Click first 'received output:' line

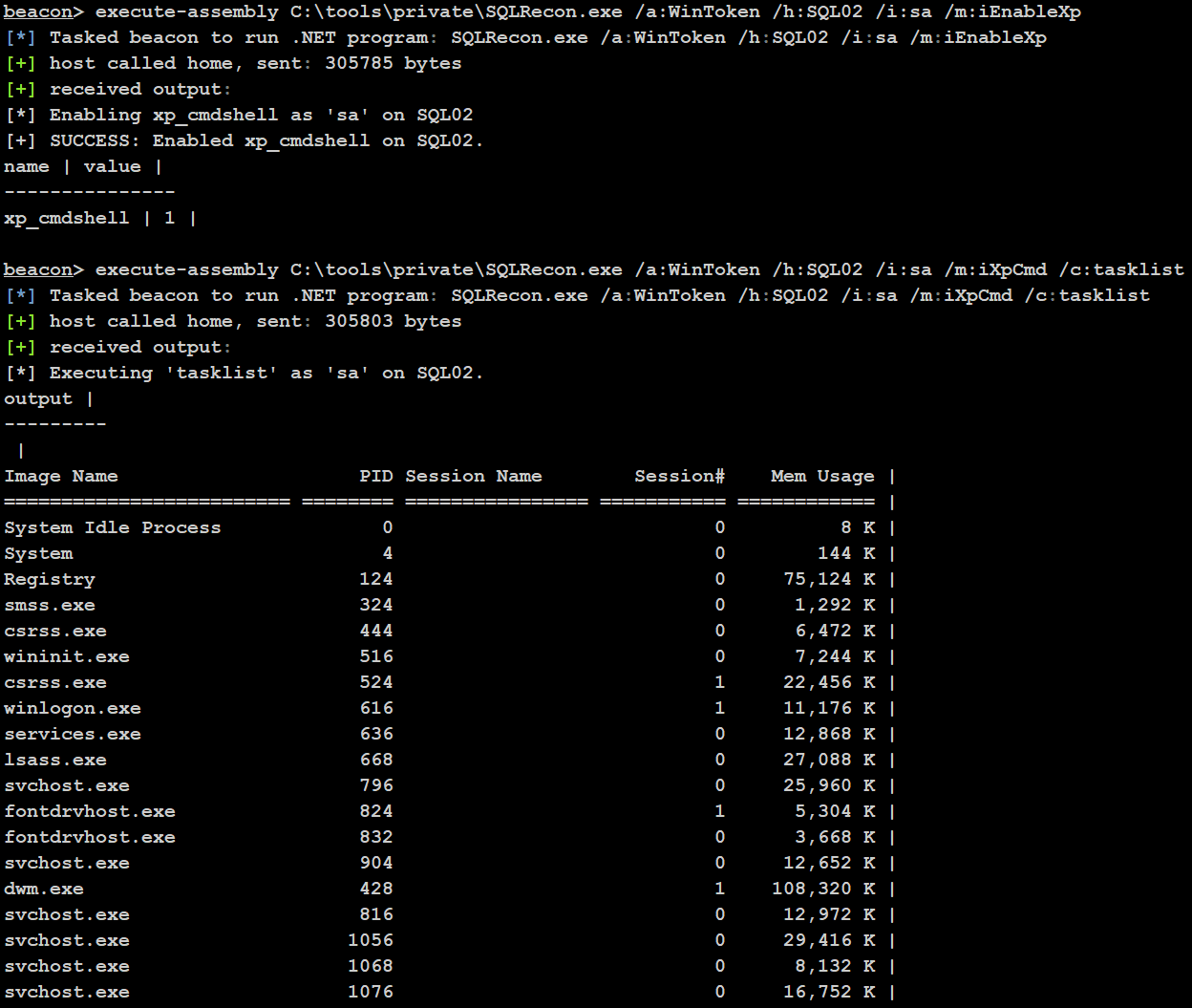[x=141, y=89]
